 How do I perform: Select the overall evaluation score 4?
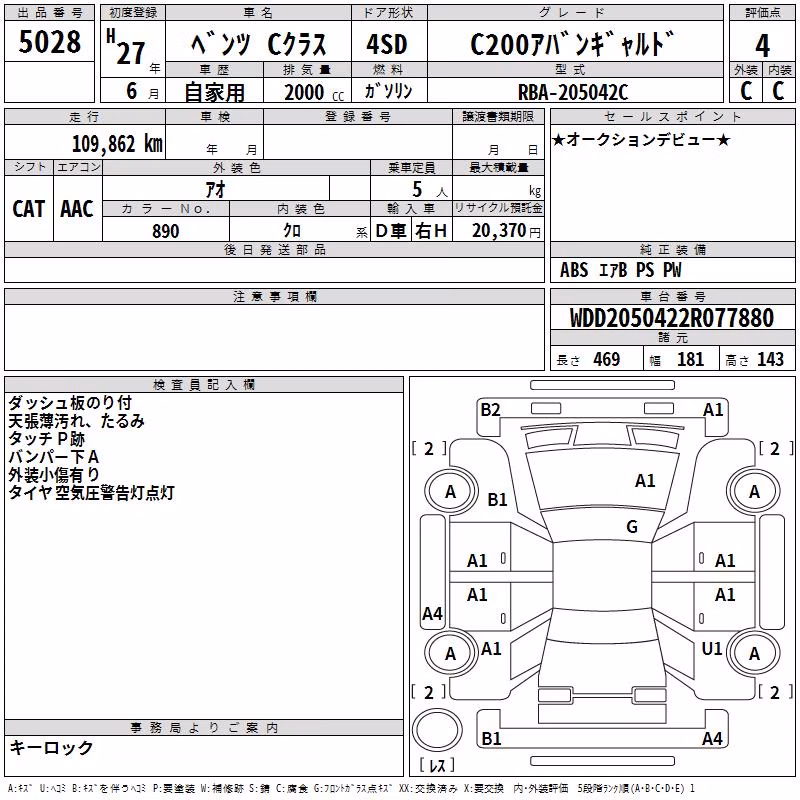coord(762,45)
